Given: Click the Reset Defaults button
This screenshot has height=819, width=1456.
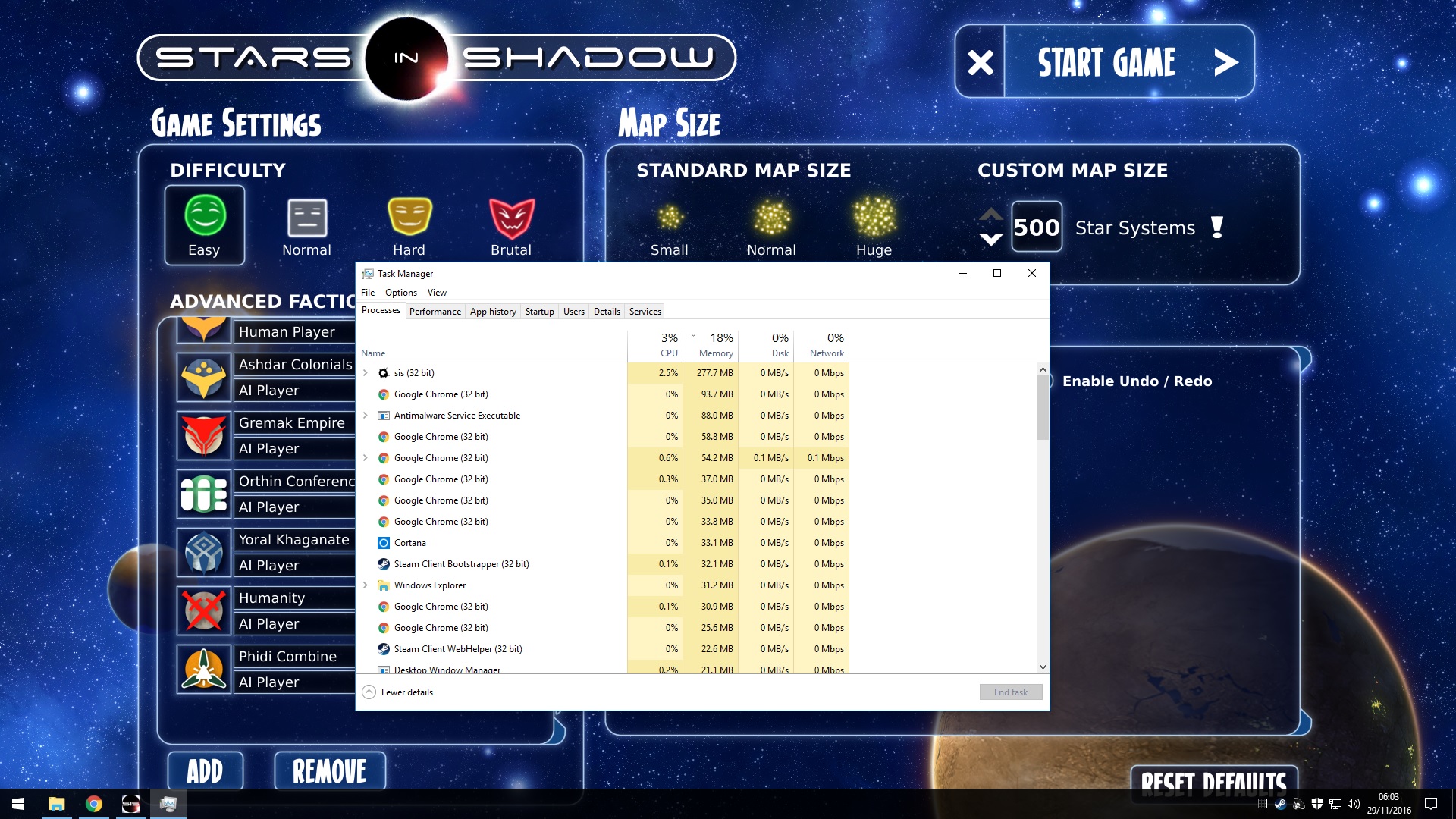Looking at the screenshot, I should [x=1214, y=783].
